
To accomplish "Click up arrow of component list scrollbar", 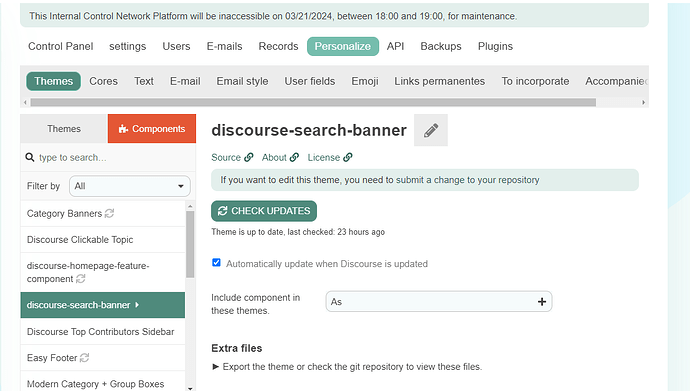I will 190,206.
